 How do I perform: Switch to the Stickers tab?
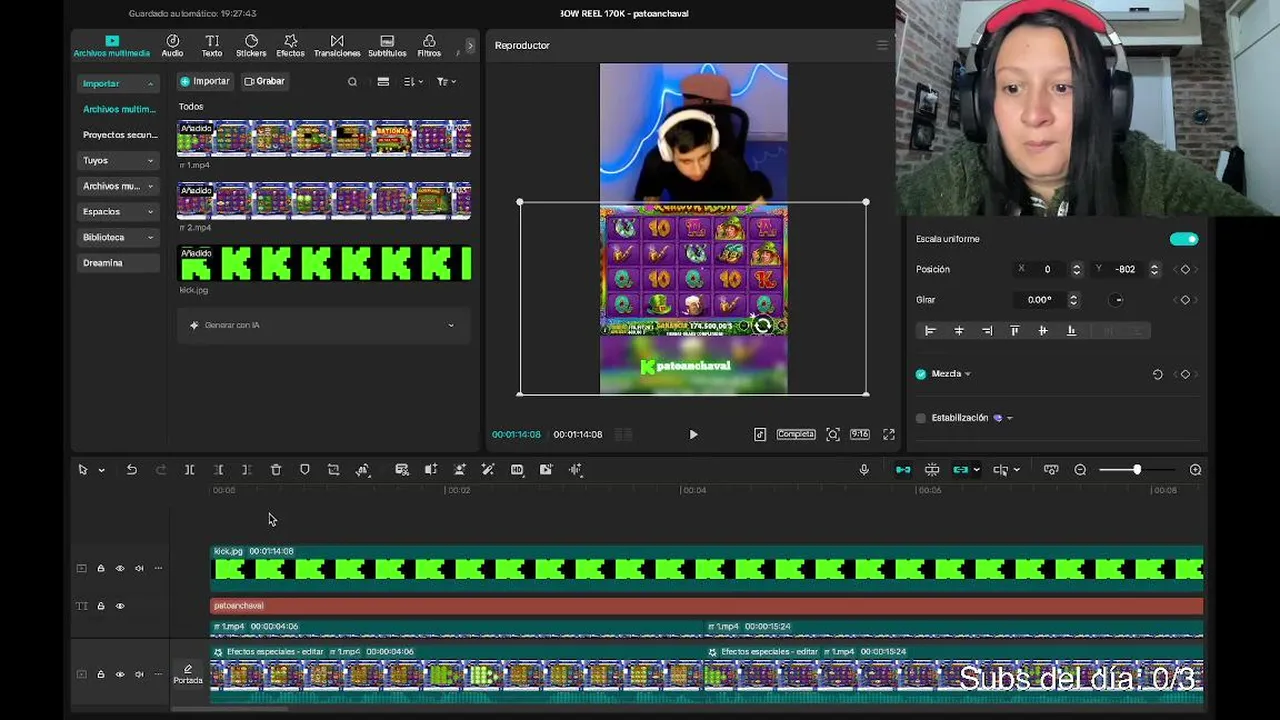[x=251, y=46]
